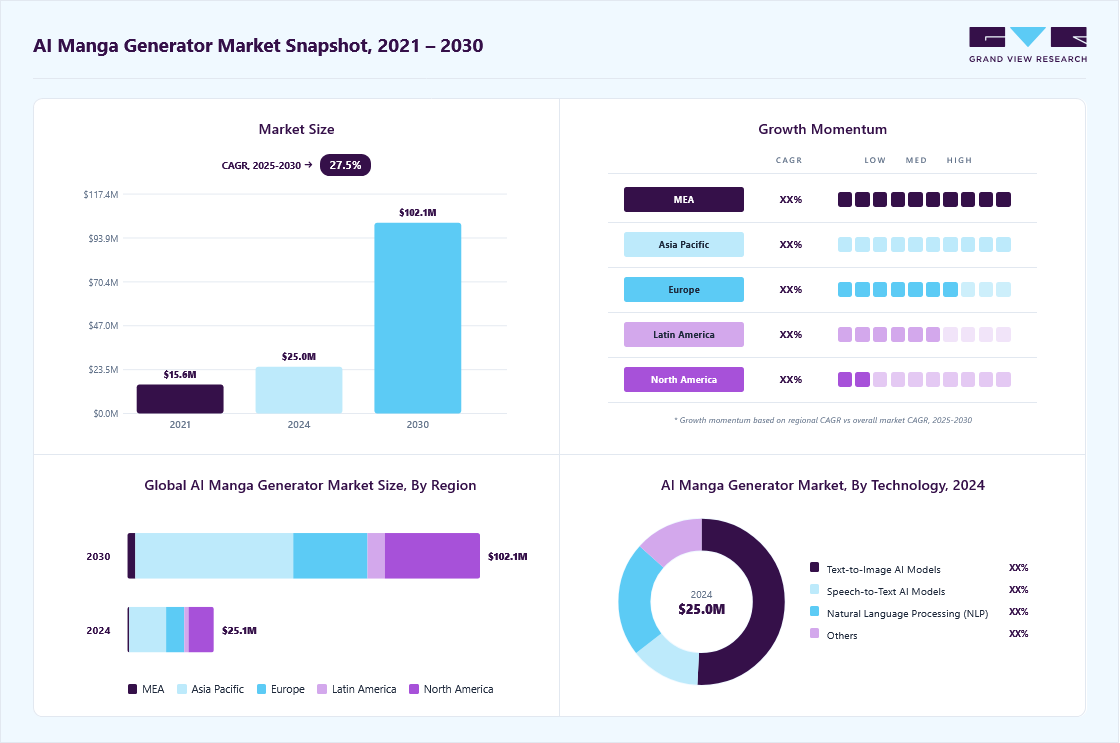1120x743 pixels.
Task: Click the XX% CAGR value for Latin America
Action: click(x=791, y=335)
